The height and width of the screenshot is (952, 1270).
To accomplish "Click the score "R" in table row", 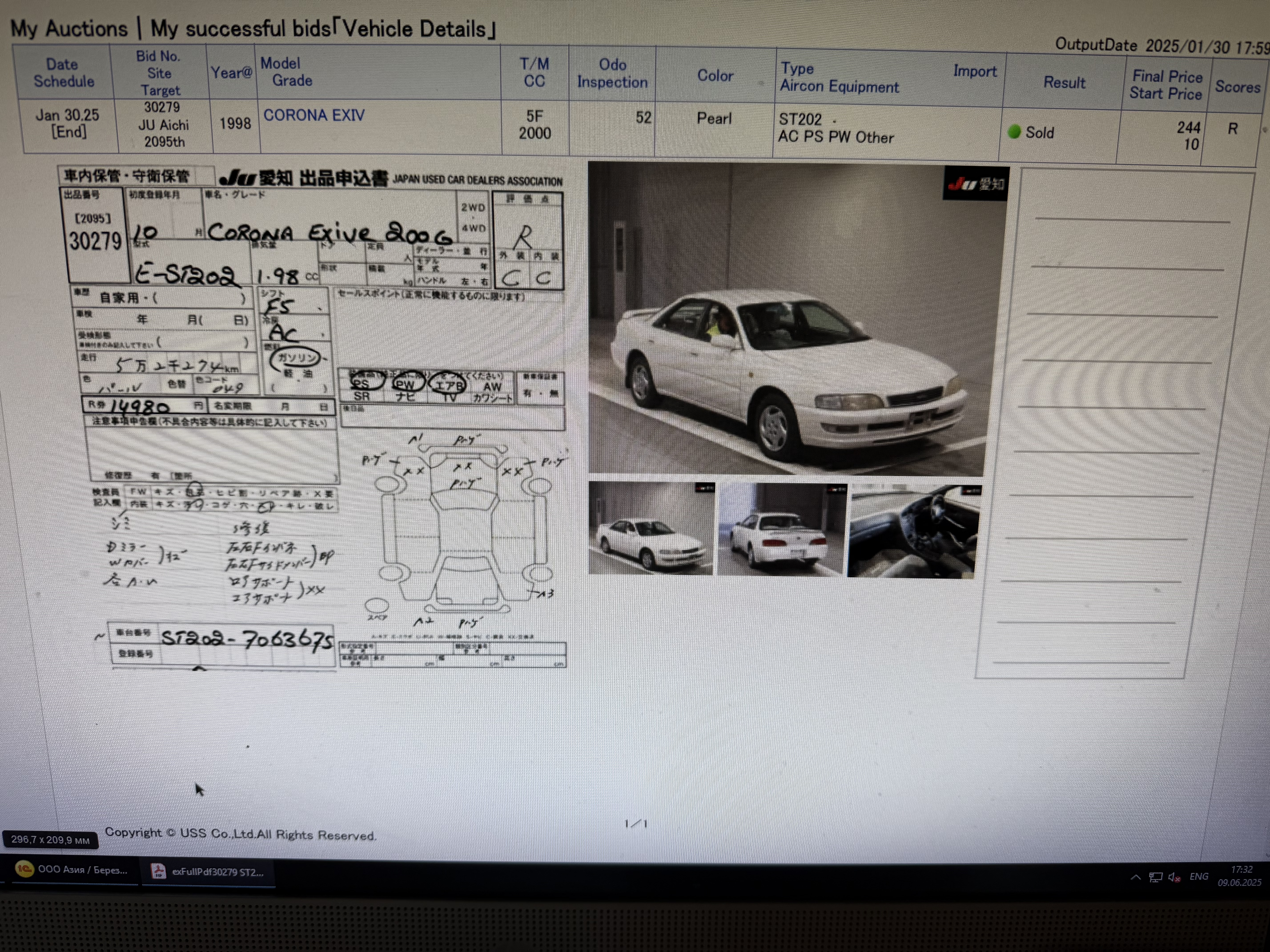I will [1232, 128].
